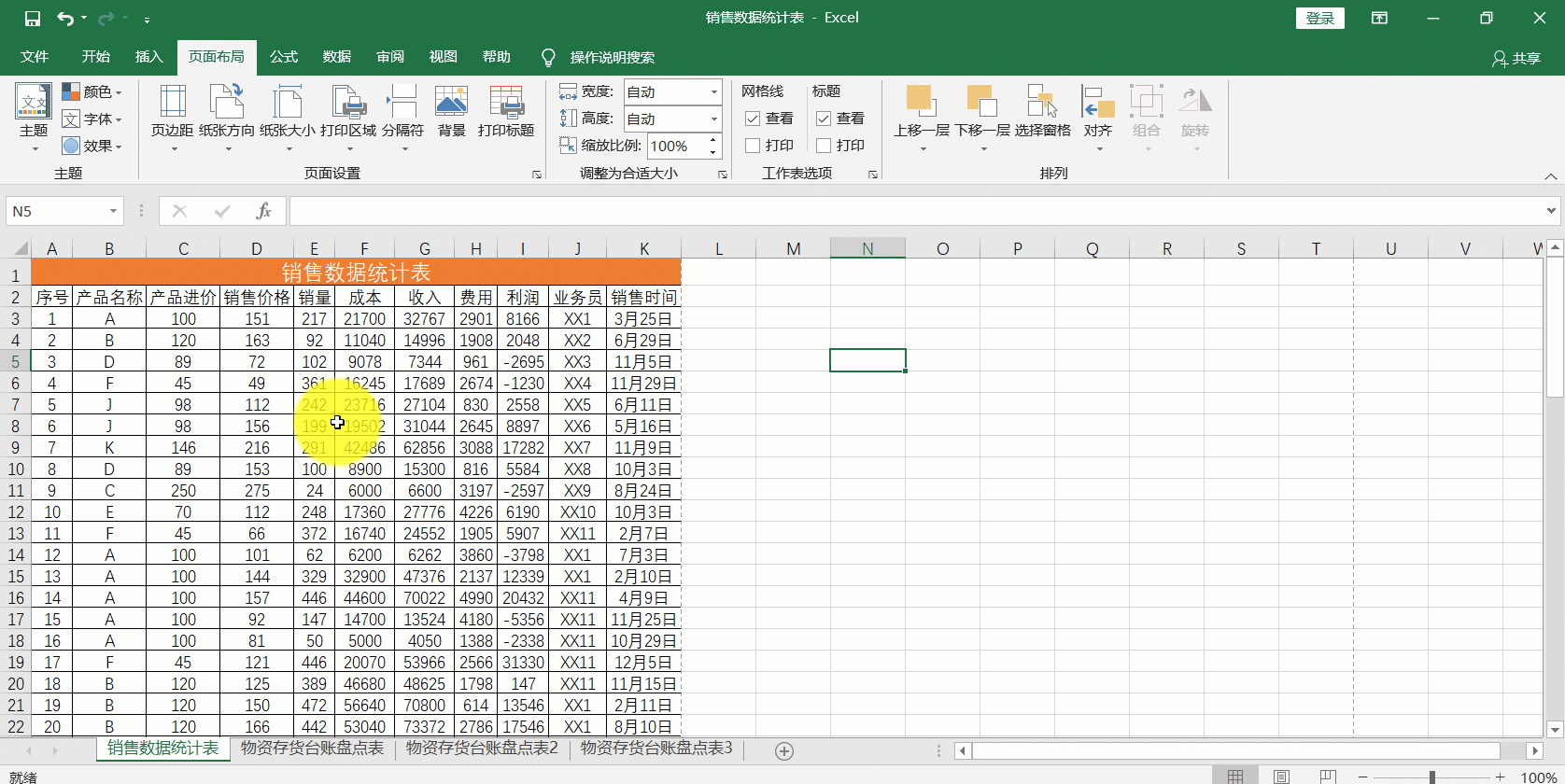Add a new sheet with plus icon

tap(784, 751)
